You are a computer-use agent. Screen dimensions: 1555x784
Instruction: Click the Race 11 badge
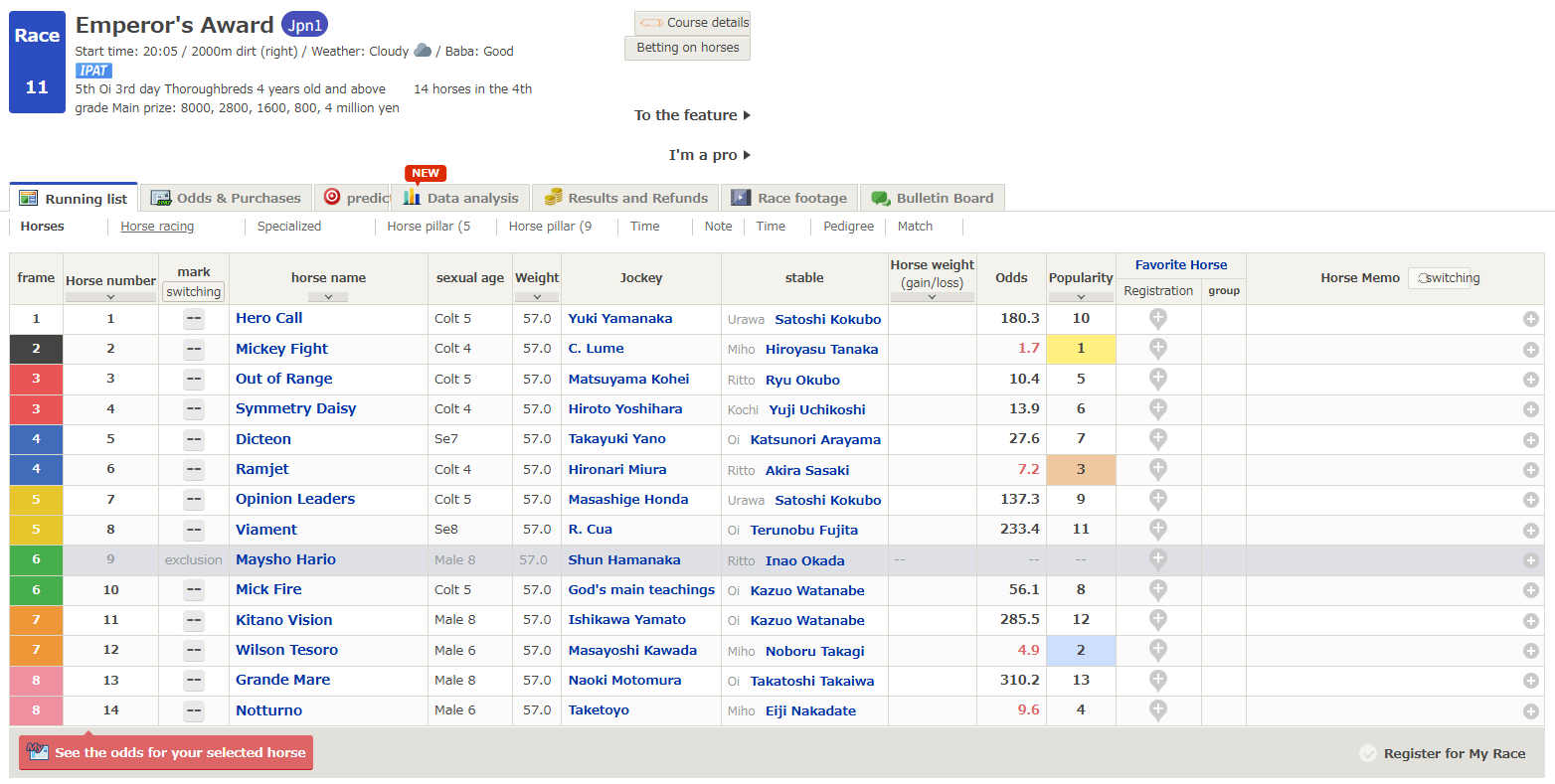[37, 62]
